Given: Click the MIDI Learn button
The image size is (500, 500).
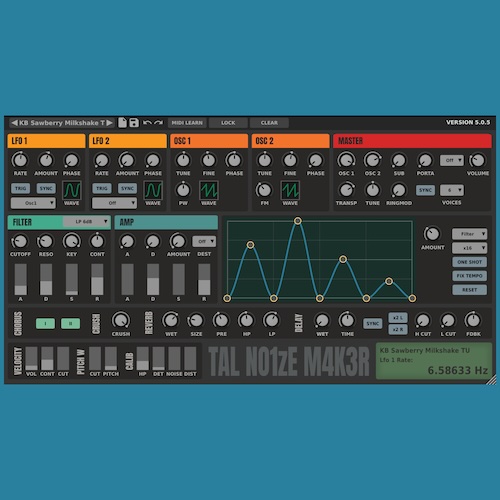Looking at the screenshot, I should [x=187, y=123].
